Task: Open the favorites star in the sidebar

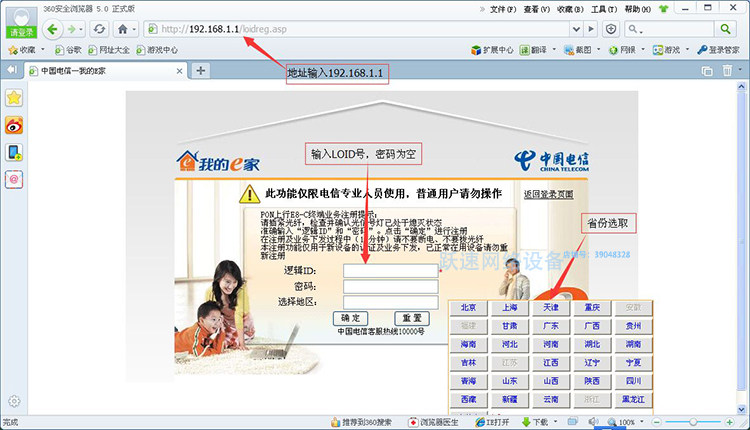Action: [x=14, y=98]
